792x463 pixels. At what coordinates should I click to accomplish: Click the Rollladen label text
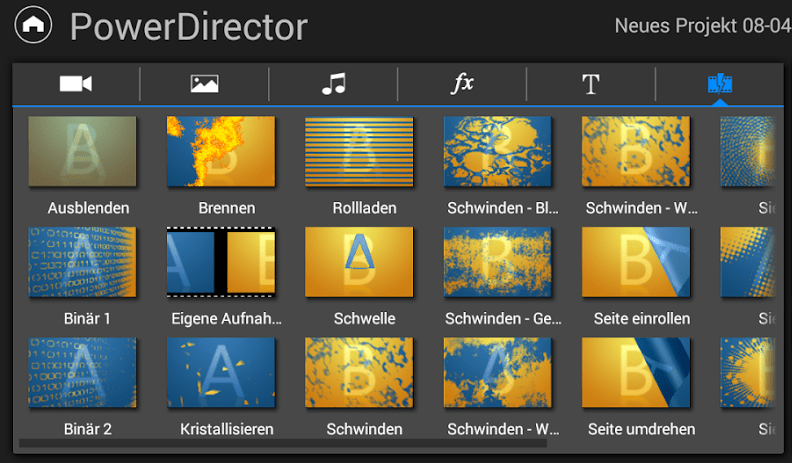(x=365, y=208)
